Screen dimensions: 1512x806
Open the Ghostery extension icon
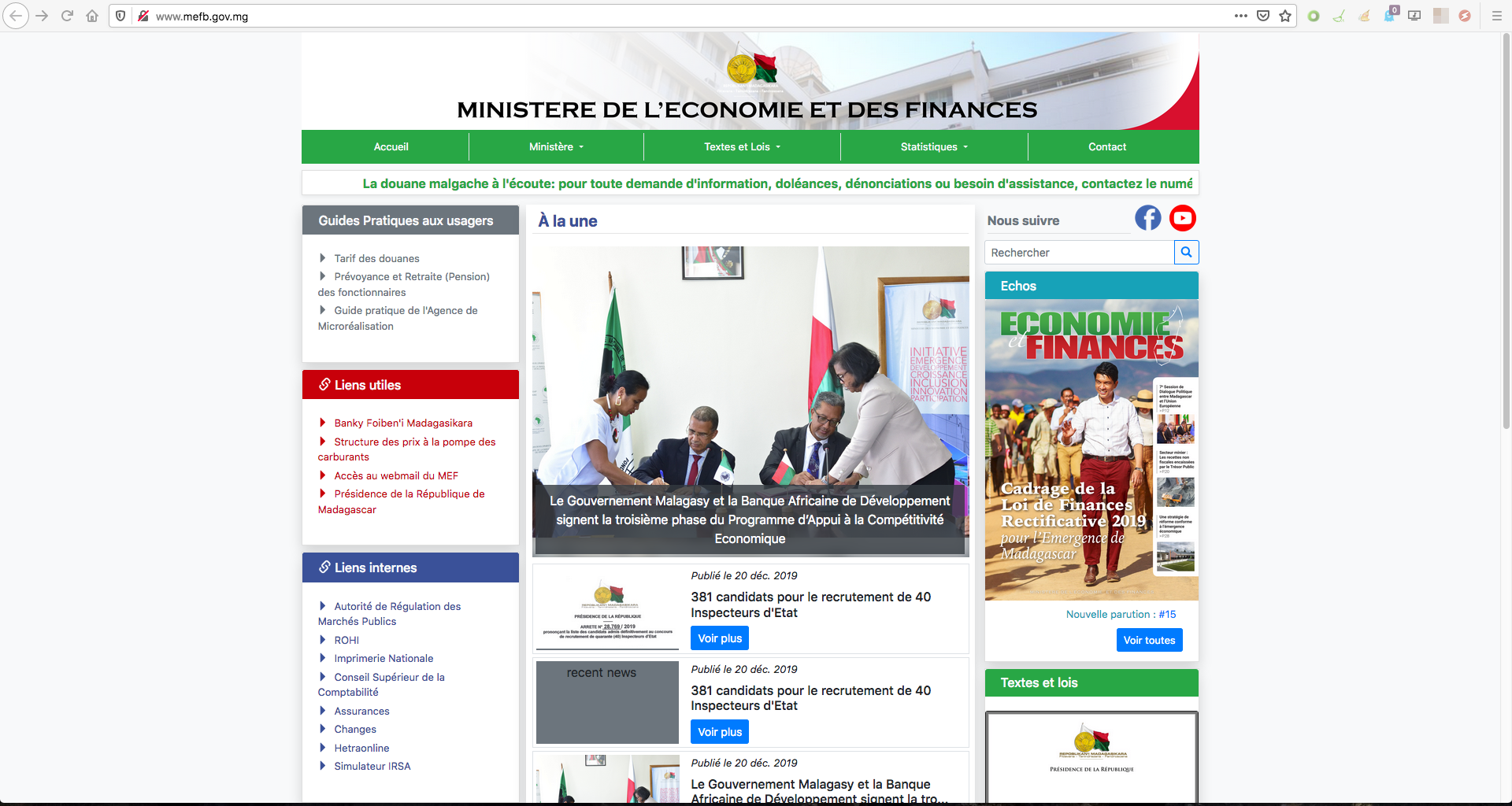click(x=1389, y=16)
